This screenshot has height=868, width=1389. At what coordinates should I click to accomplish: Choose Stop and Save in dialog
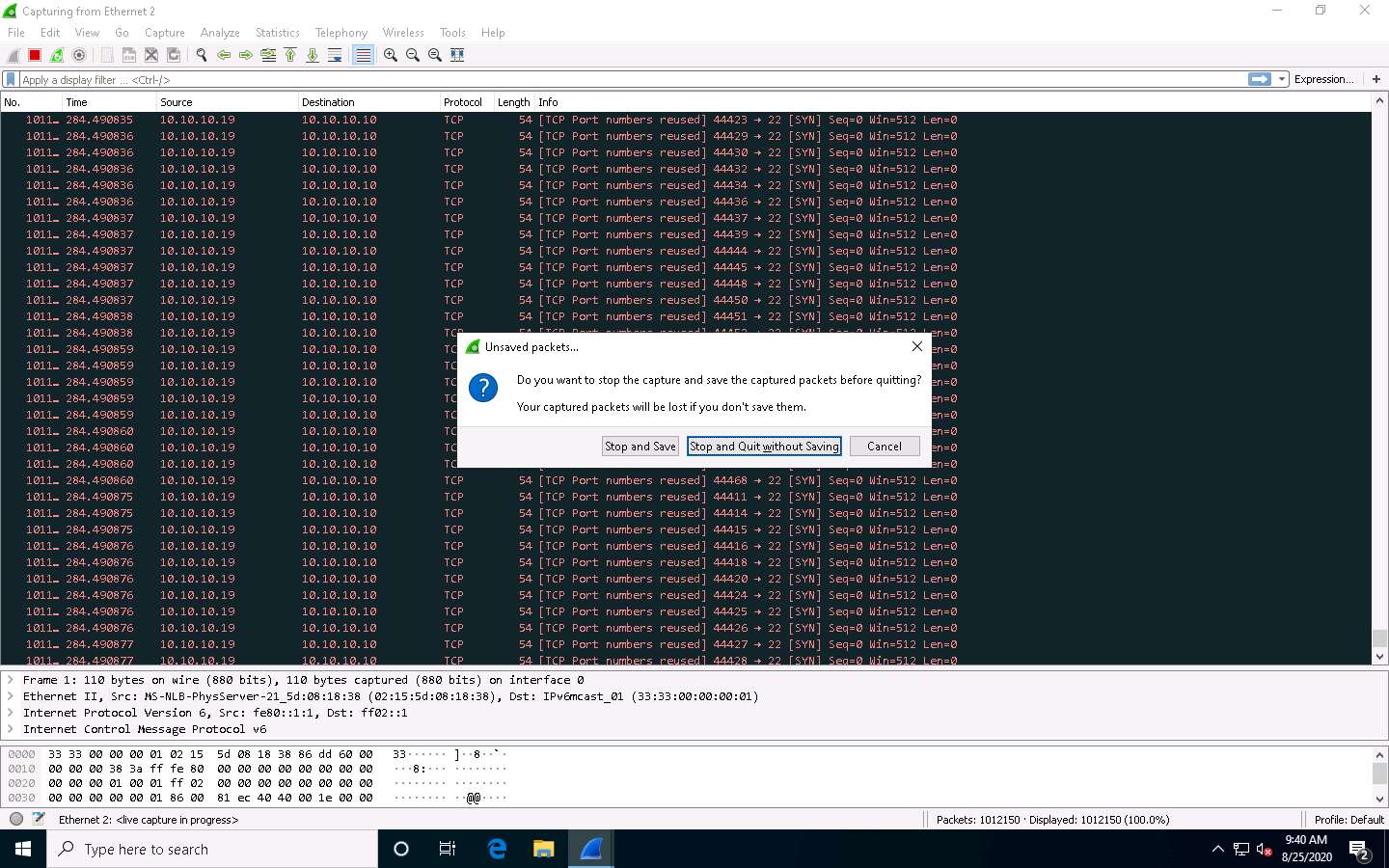640,447
